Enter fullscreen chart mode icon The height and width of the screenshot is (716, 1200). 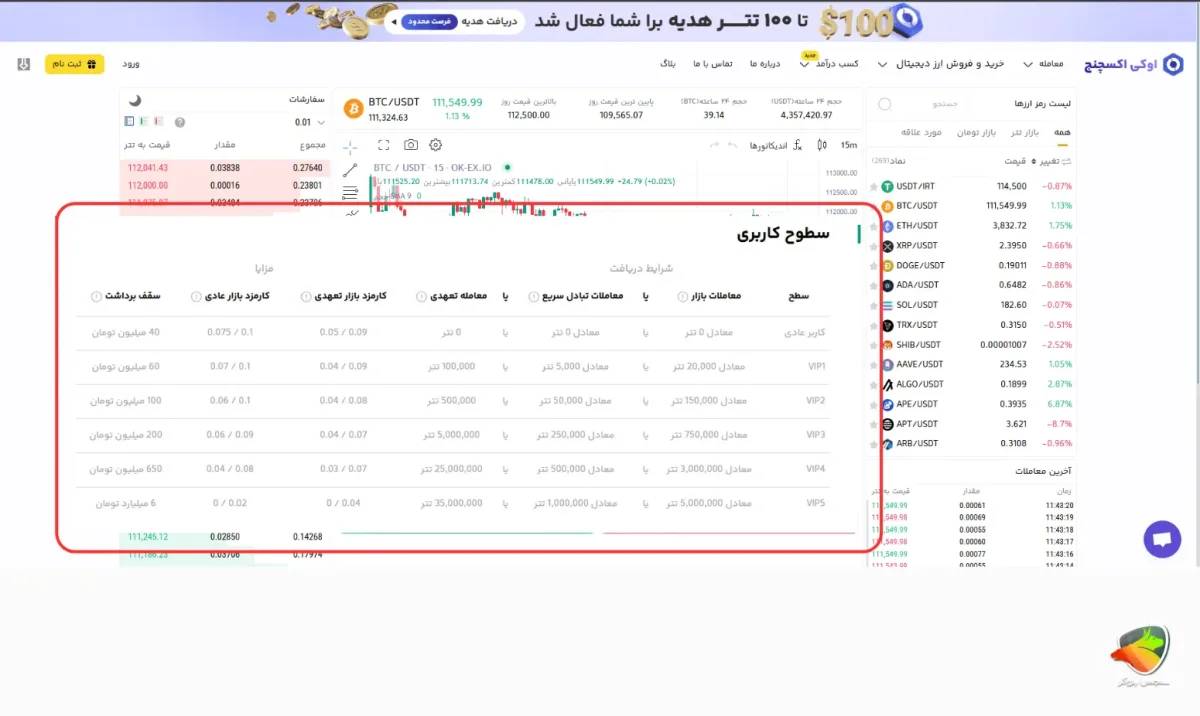pyautogui.click(x=384, y=145)
